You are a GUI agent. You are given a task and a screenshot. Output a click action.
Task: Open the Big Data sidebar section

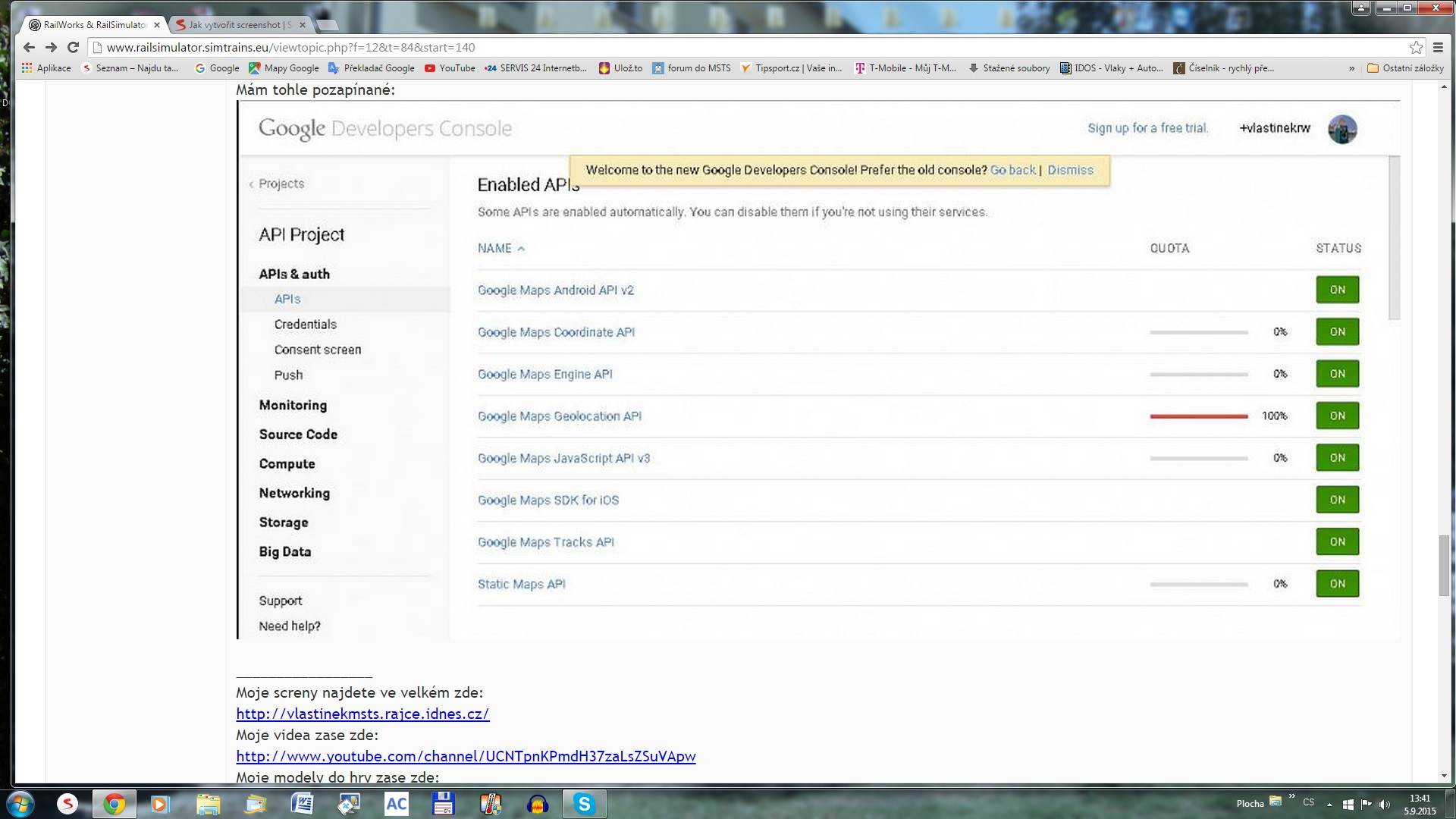tap(285, 551)
